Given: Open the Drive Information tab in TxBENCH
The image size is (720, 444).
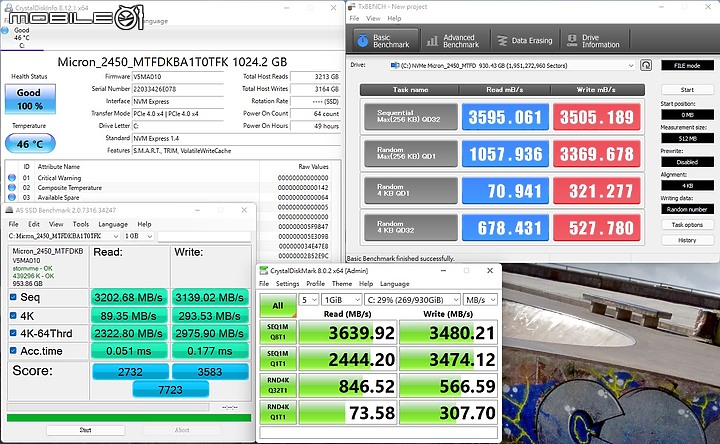Looking at the screenshot, I should (x=594, y=41).
